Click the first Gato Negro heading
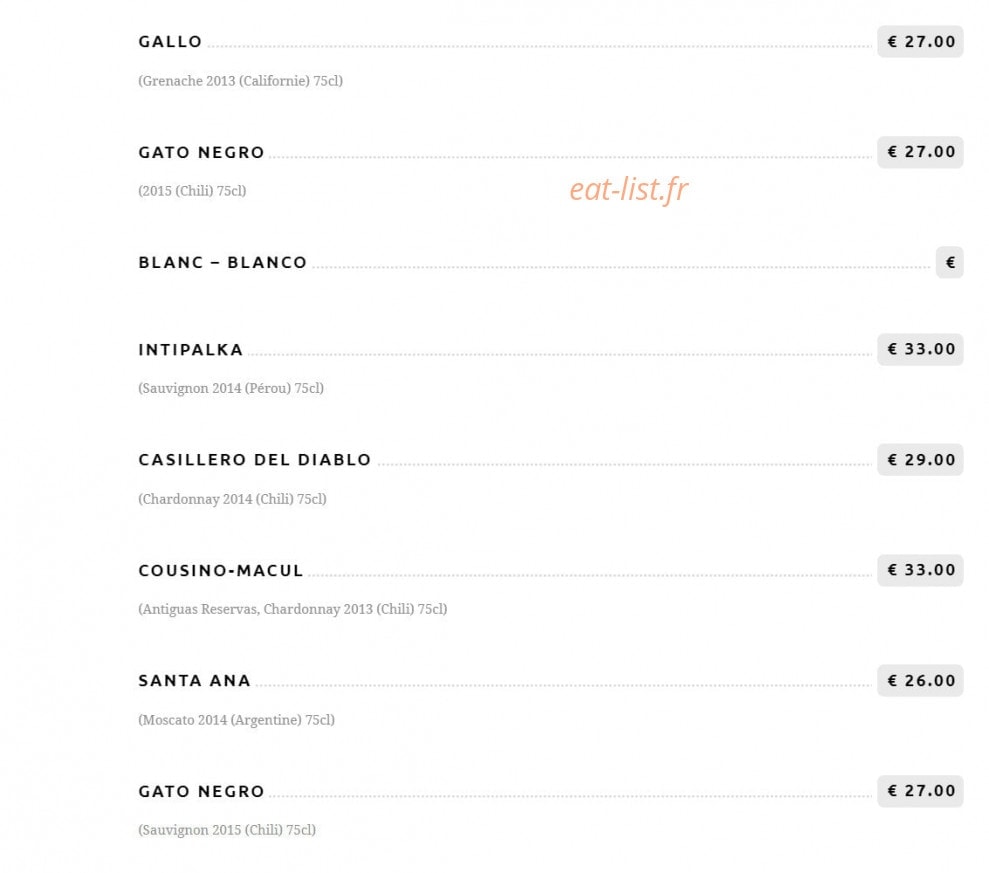The image size is (989, 873). [x=201, y=152]
